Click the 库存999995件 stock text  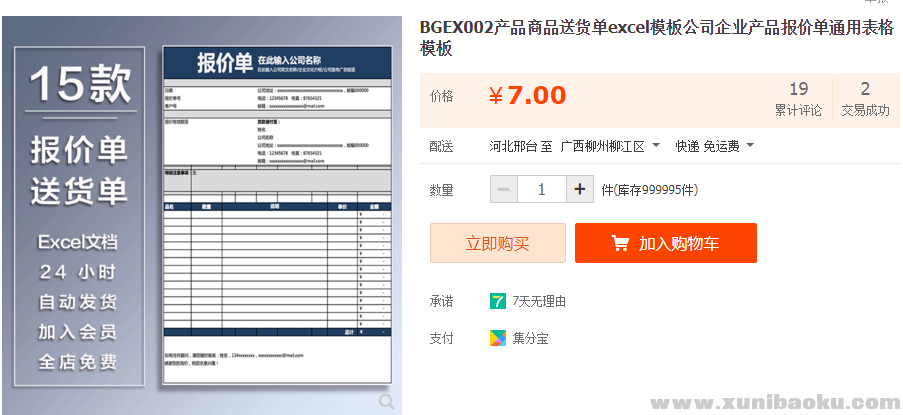pyautogui.click(x=650, y=190)
